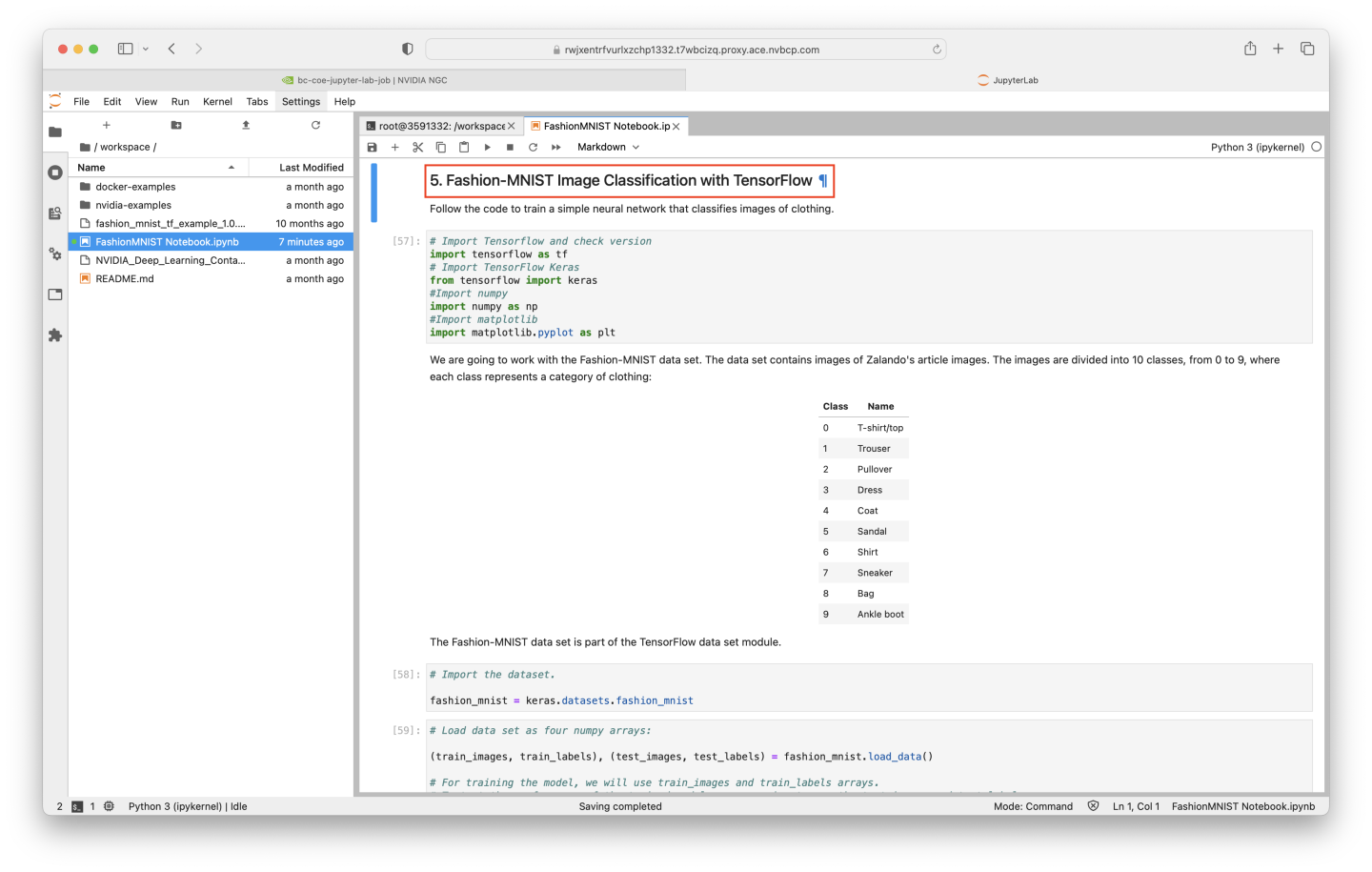Open the Kernel menu
The width and height of the screenshot is (1372, 872).
click(x=217, y=101)
